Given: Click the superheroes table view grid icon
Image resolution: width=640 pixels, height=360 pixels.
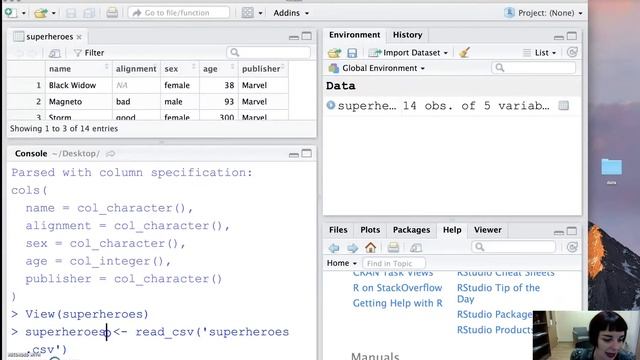Looking at the screenshot, I should pos(564,106).
